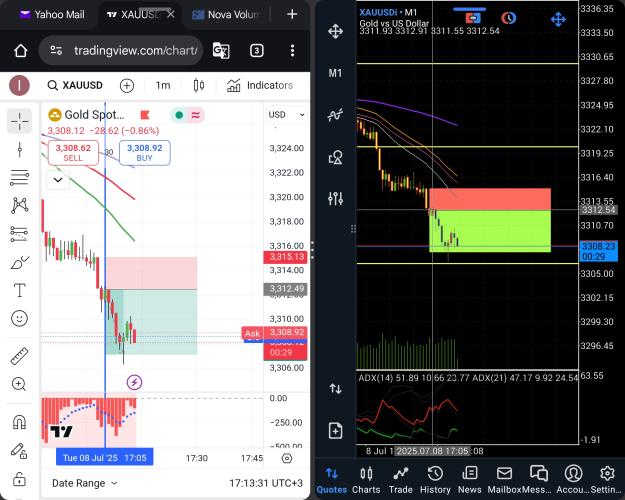This screenshot has height=500, width=625.
Task: Click the MT5 crosshair move icon in sidebar
Action: point(335,31)
